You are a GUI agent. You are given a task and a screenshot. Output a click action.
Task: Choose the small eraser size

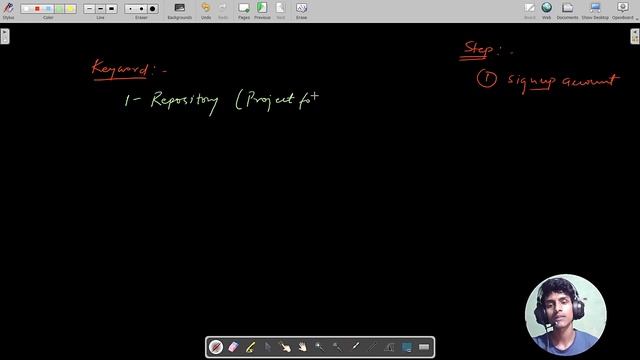(x=130, y=9)
